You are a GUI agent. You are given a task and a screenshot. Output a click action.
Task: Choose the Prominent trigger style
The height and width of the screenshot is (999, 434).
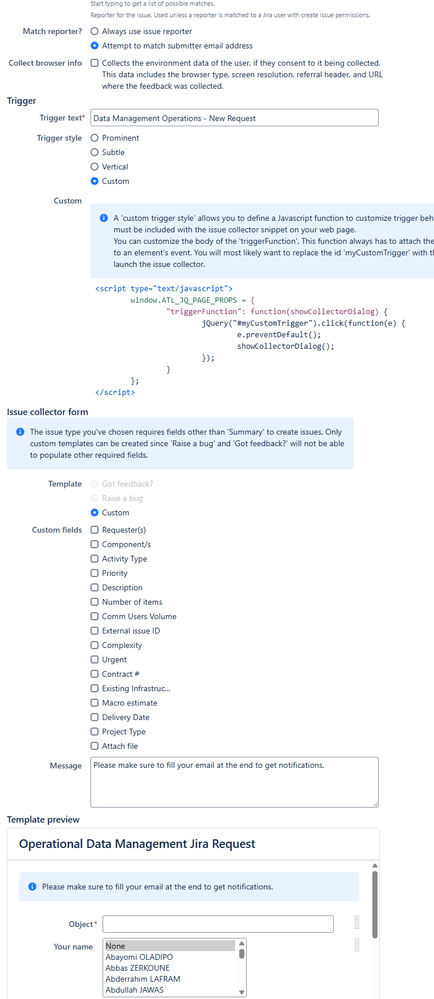(x=95, y=138)
